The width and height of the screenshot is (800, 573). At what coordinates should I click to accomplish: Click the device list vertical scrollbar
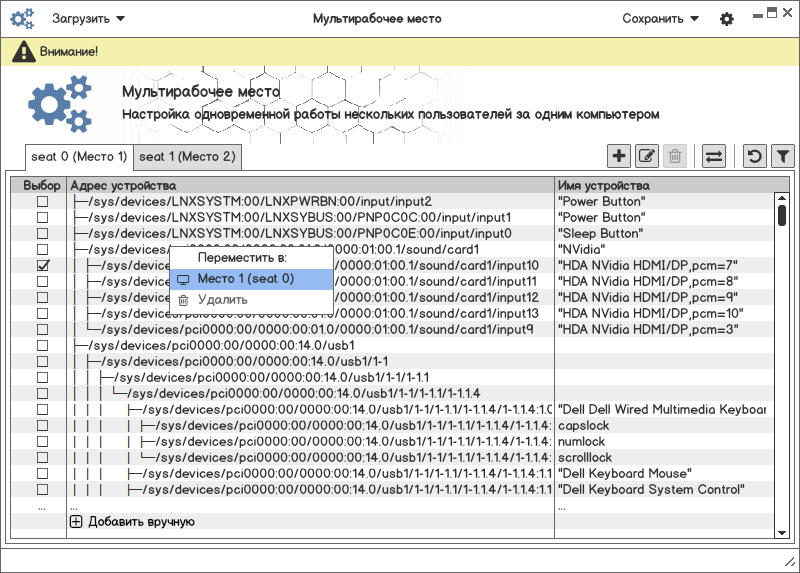click(781, 350)
